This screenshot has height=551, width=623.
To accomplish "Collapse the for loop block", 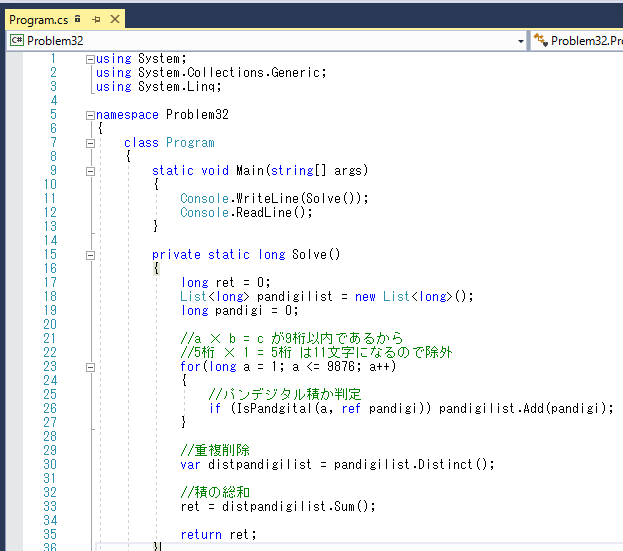I will (x=91, y=367).
